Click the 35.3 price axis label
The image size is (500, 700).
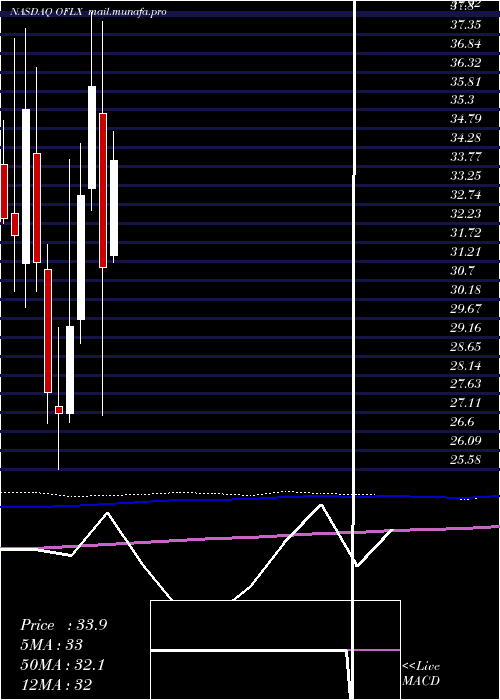[x=462, y=100]
